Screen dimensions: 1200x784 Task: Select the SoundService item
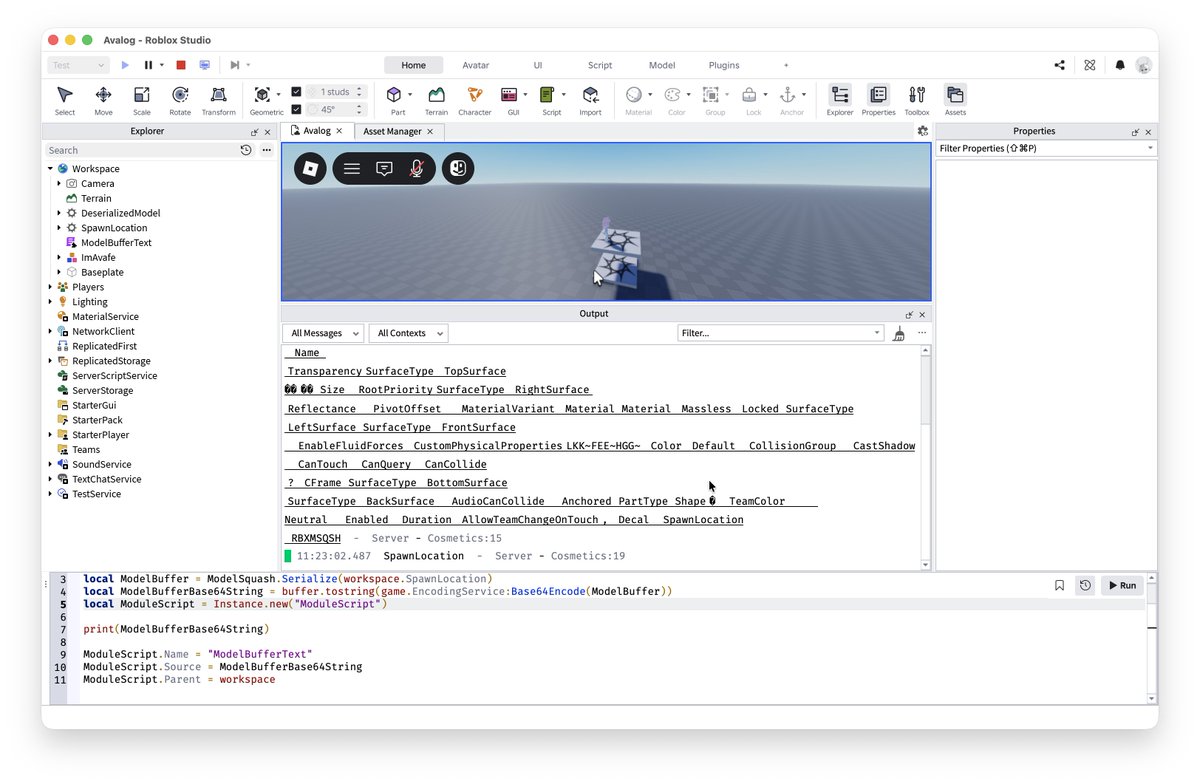[101, 464]
